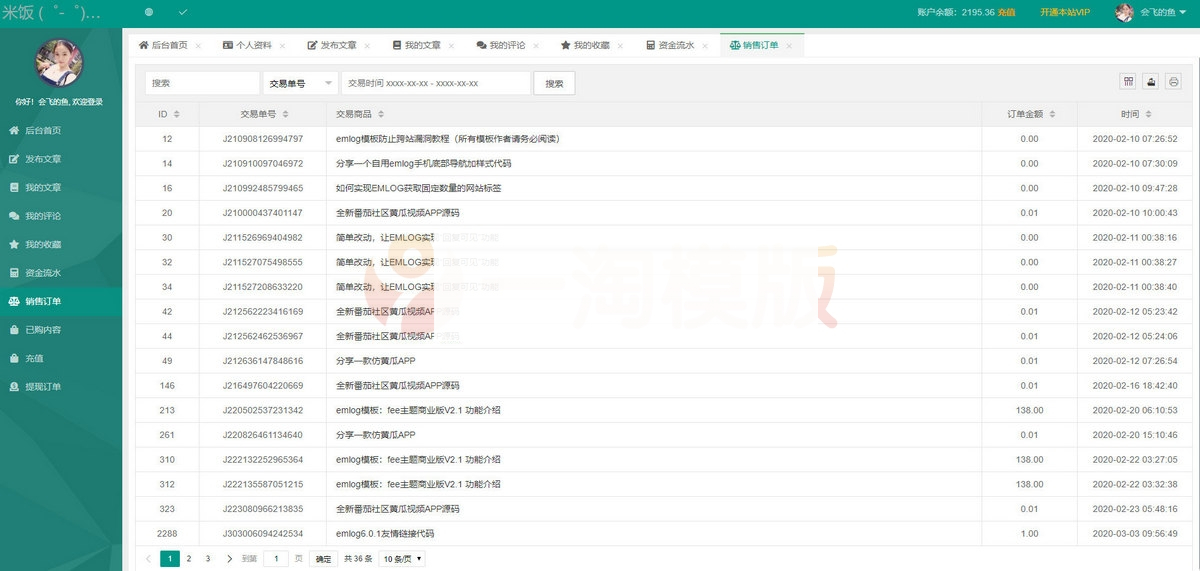Viewport: 1200px width, 571px height.
Task: Click the globe icon in top header
Action: (x=149, y=12)
